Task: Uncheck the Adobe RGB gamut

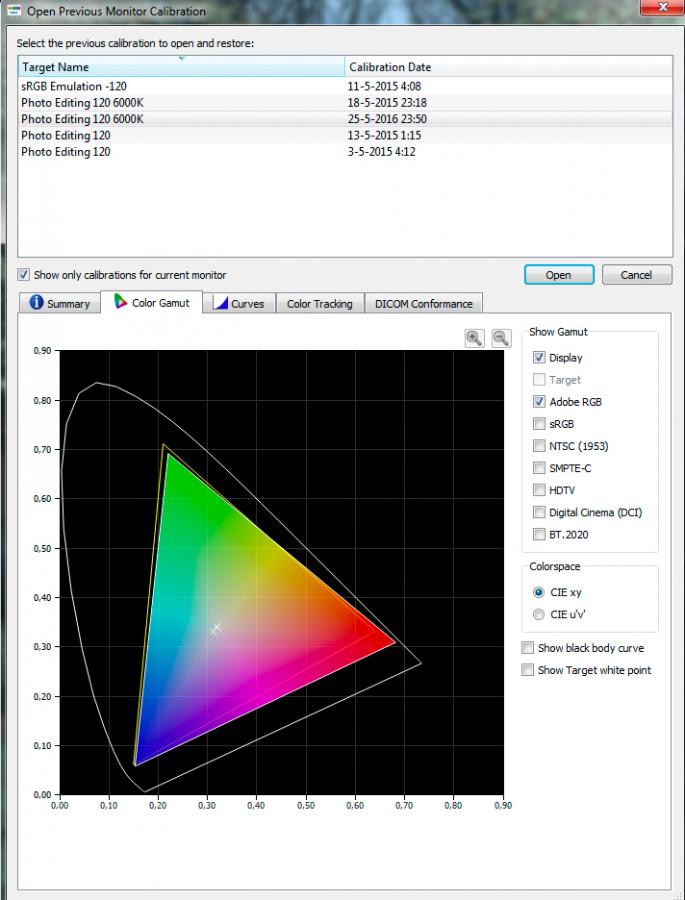Action: click(539, 402)
